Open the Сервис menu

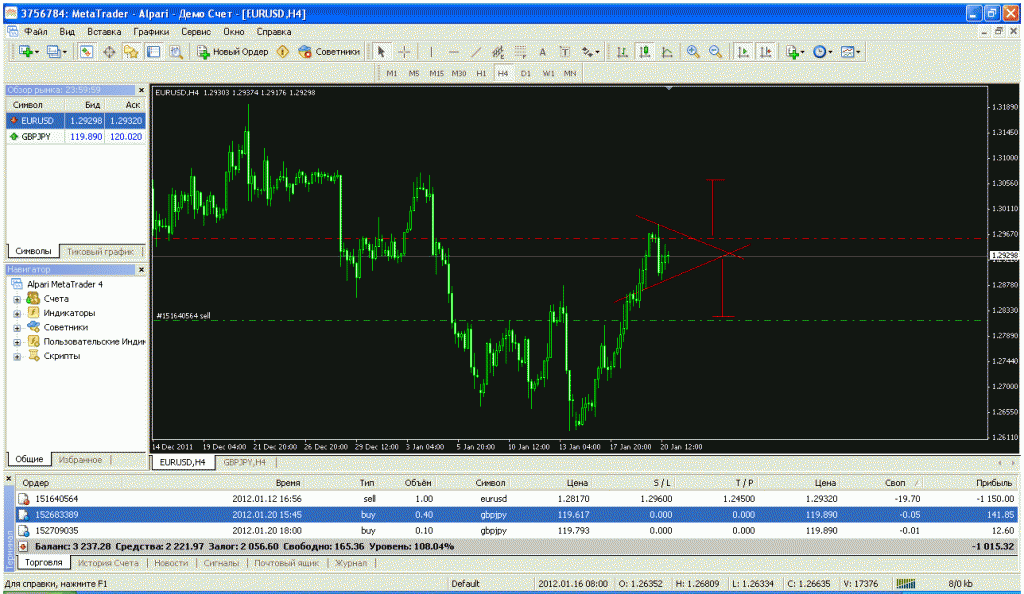195,31
